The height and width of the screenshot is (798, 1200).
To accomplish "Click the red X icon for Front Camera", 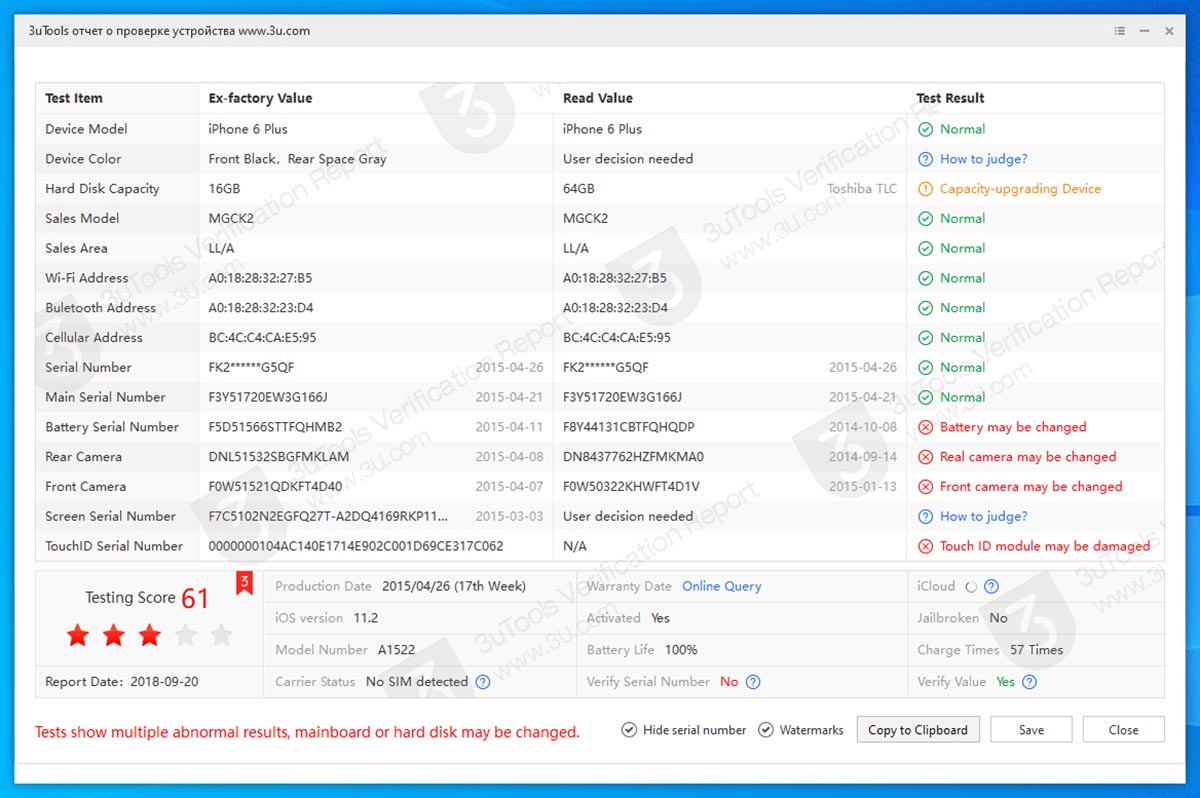I will 925,487.
